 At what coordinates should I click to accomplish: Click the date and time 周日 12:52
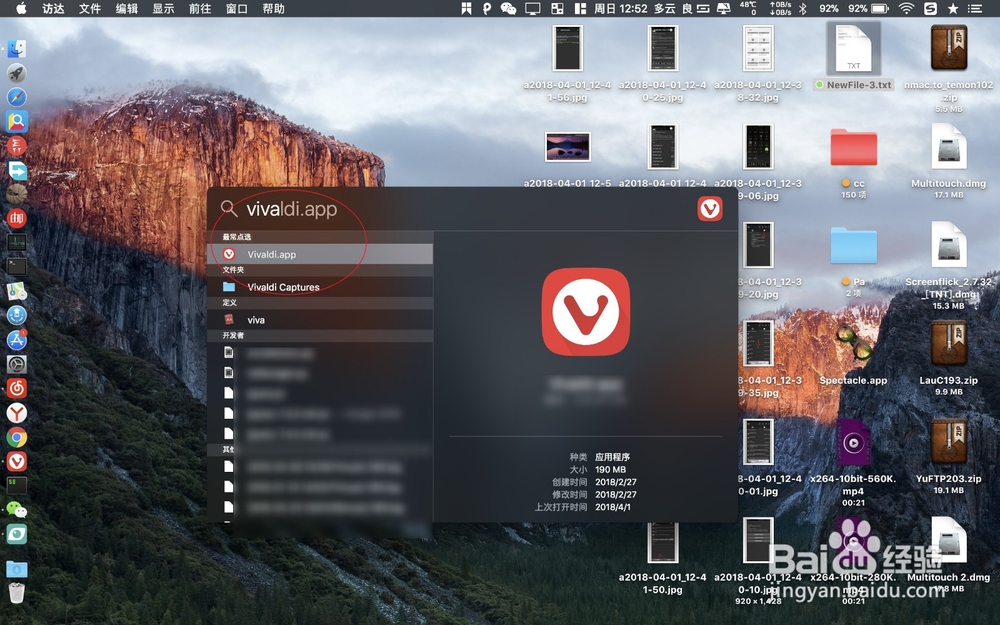pos(621,8)
